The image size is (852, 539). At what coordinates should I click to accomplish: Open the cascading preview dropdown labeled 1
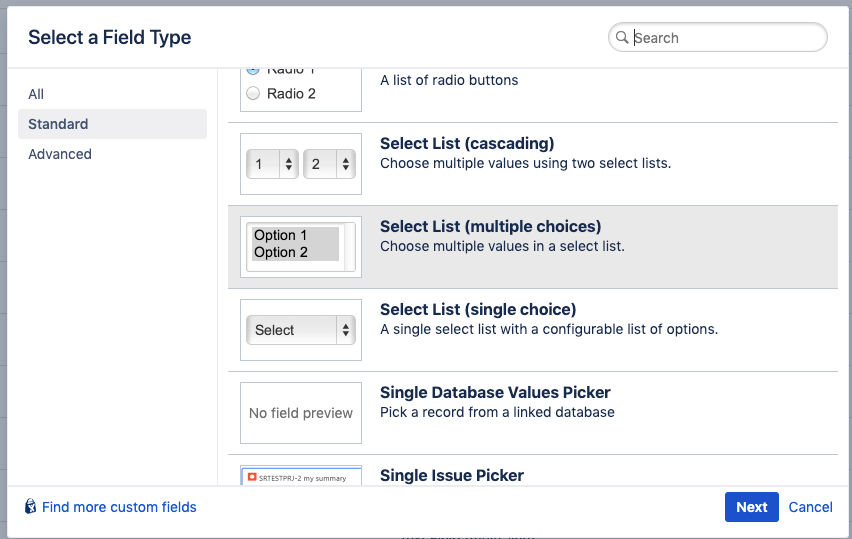tap(272, 164)
